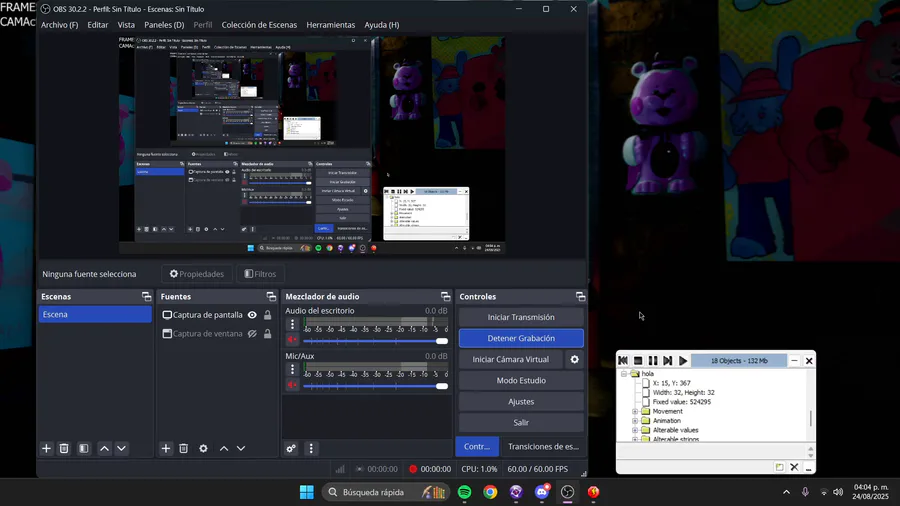Hide the Captura de pantalla source
This screenshot has width=900, height=506.
(x=252, y=315)
